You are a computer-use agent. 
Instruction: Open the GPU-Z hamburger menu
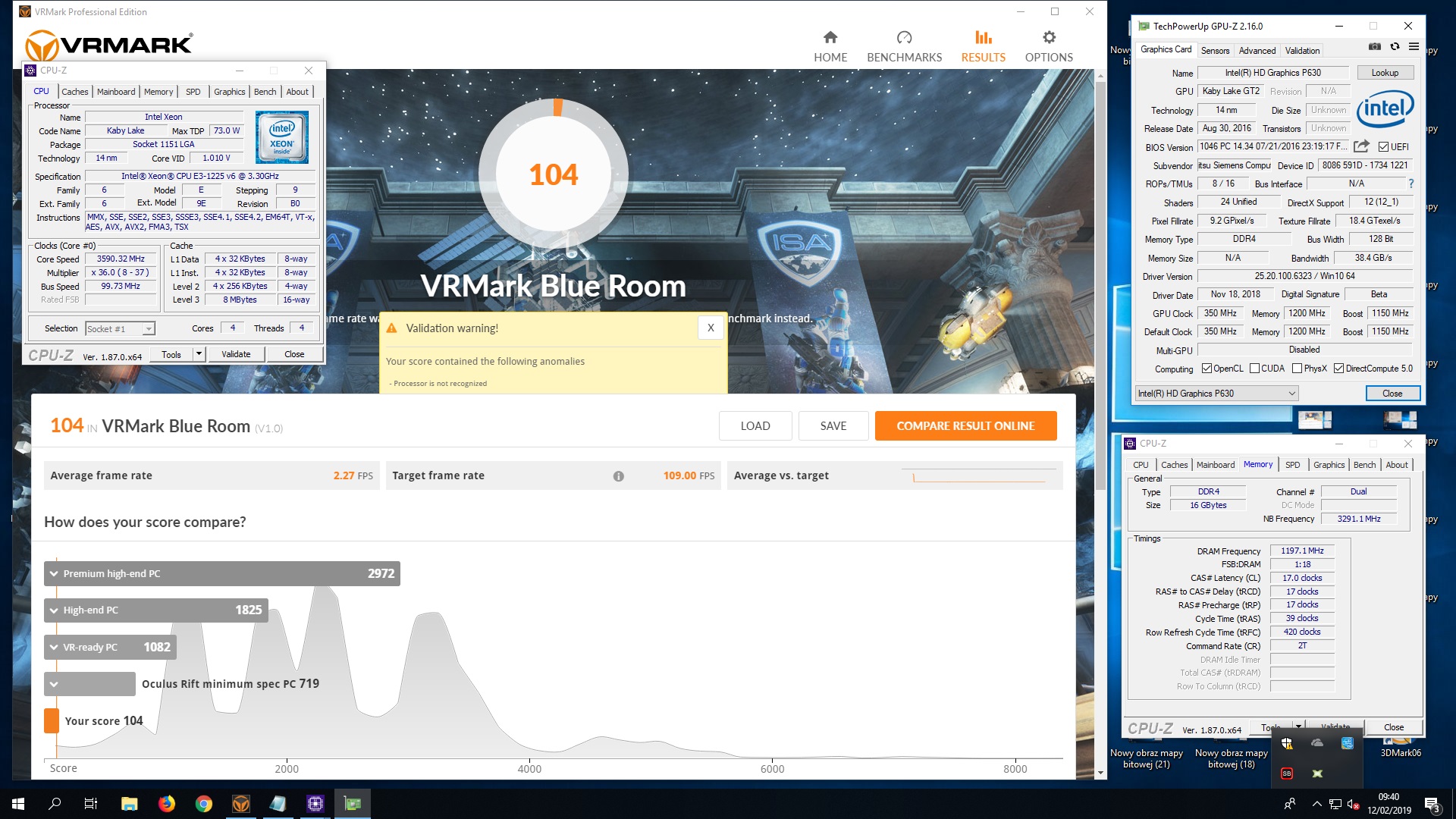(x=1414, y=47)
